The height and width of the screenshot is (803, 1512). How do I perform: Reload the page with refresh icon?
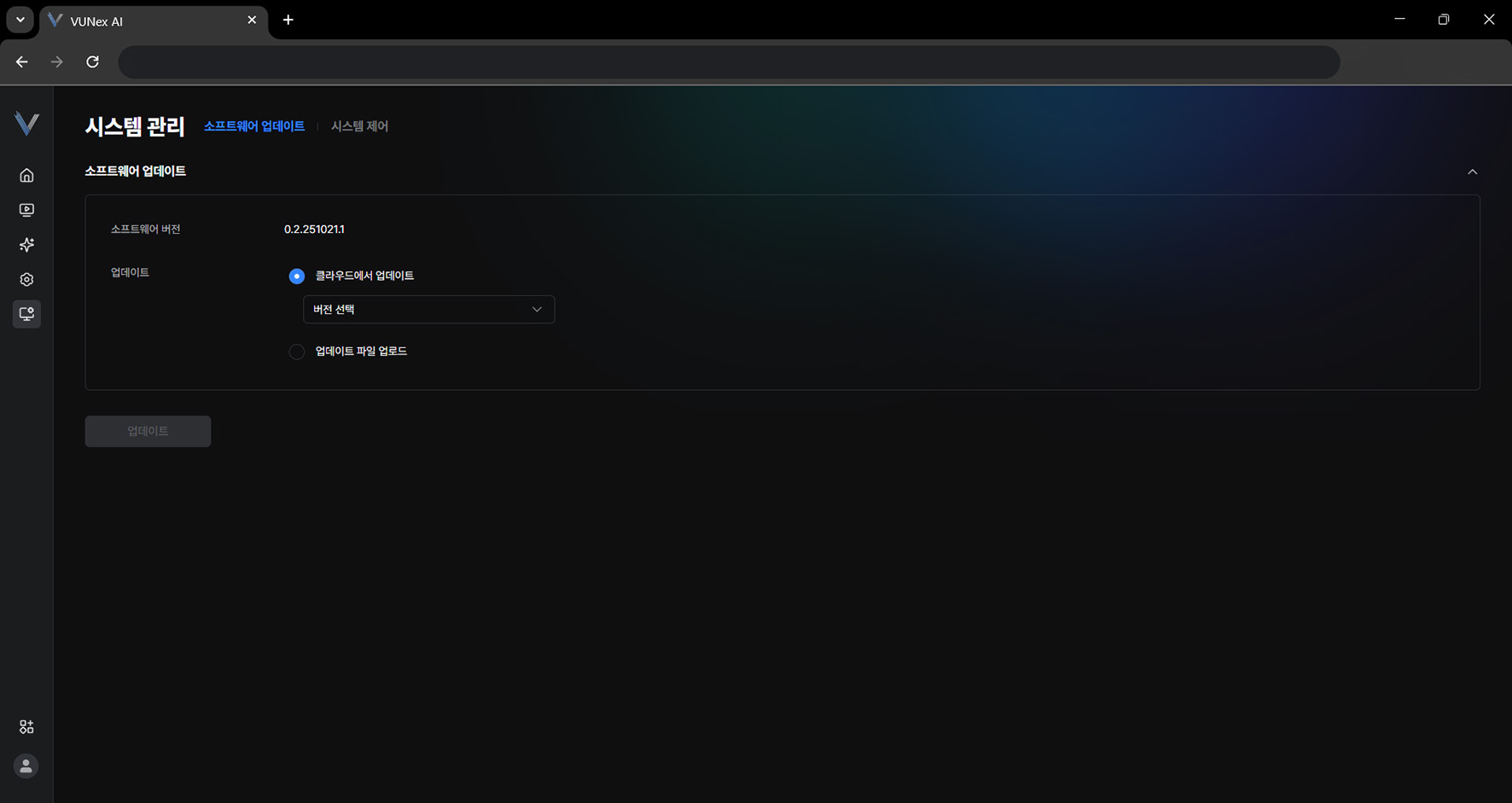pyautogui.click(x=92, y=61)
